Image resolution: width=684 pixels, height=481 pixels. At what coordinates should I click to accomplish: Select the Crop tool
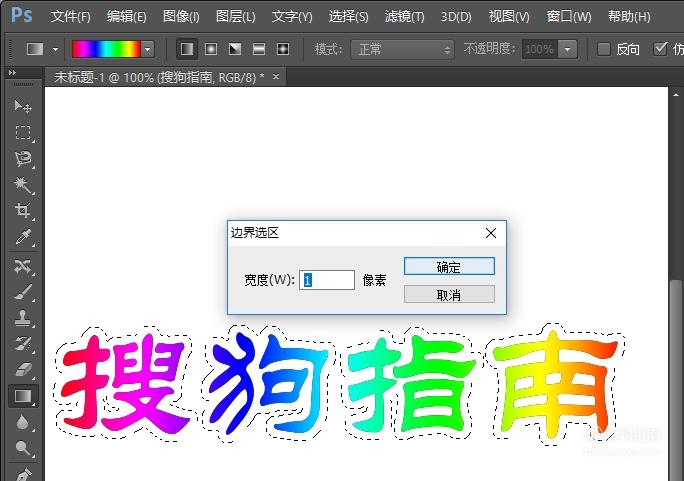22,211
